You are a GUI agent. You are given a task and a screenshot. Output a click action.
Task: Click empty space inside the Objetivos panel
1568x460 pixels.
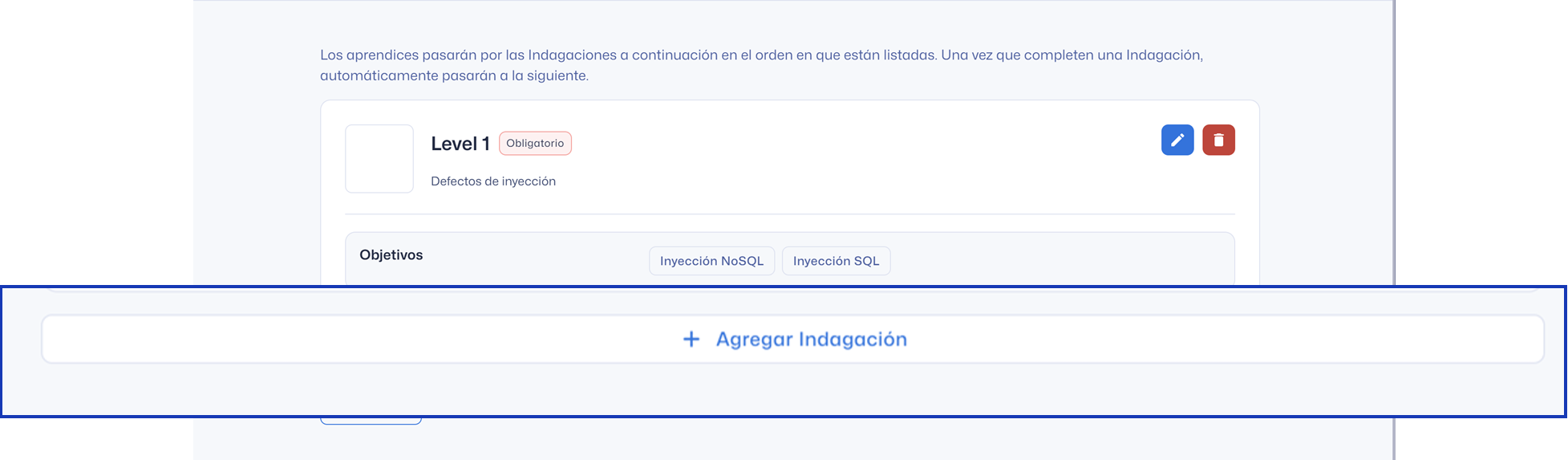click(x=1059, y=259)
